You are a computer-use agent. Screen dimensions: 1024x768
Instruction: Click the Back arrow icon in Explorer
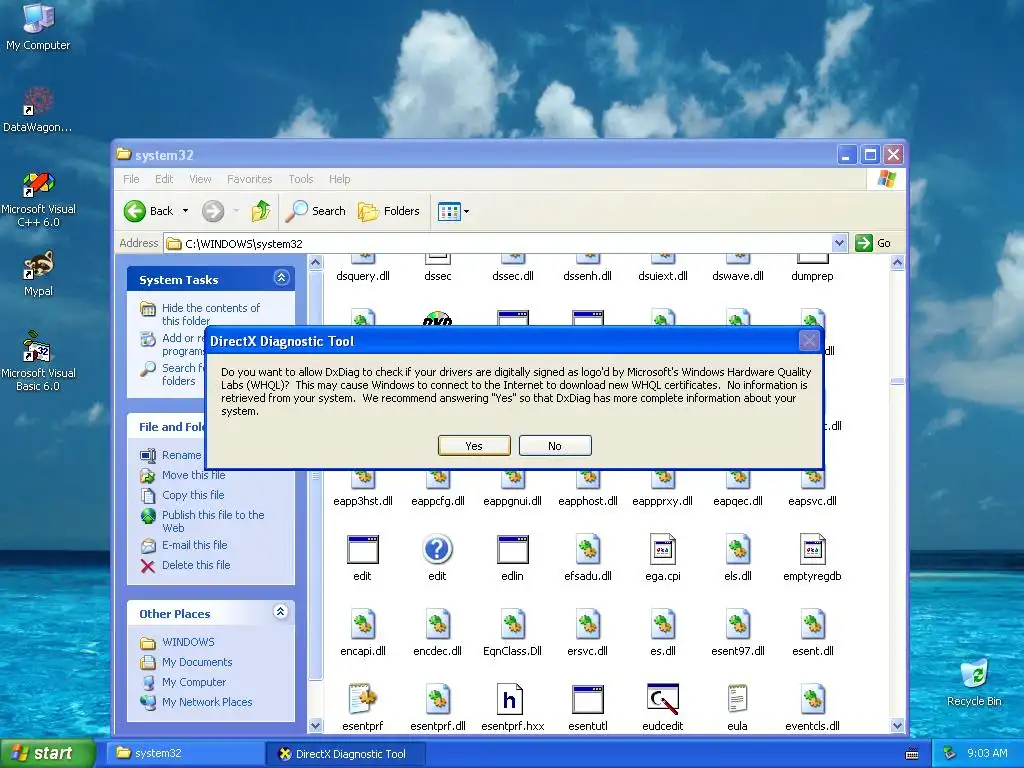pyautogui.click(x=135, y=211)
